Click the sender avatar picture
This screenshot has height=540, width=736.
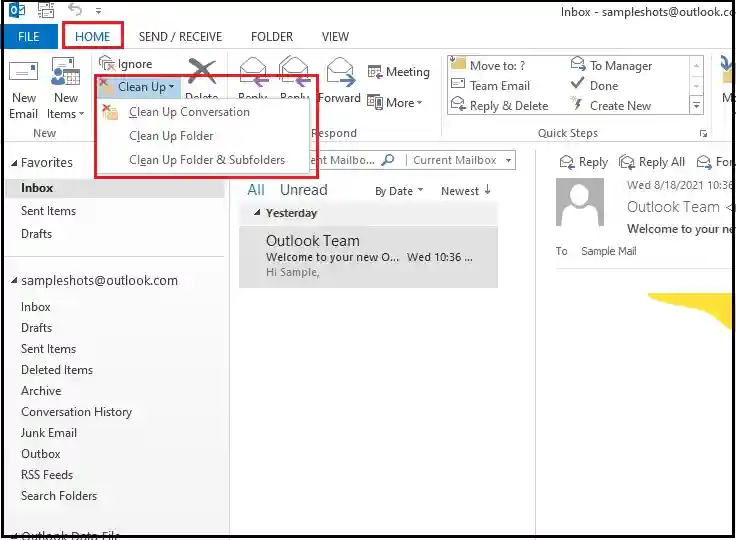[x=580, y=202]
